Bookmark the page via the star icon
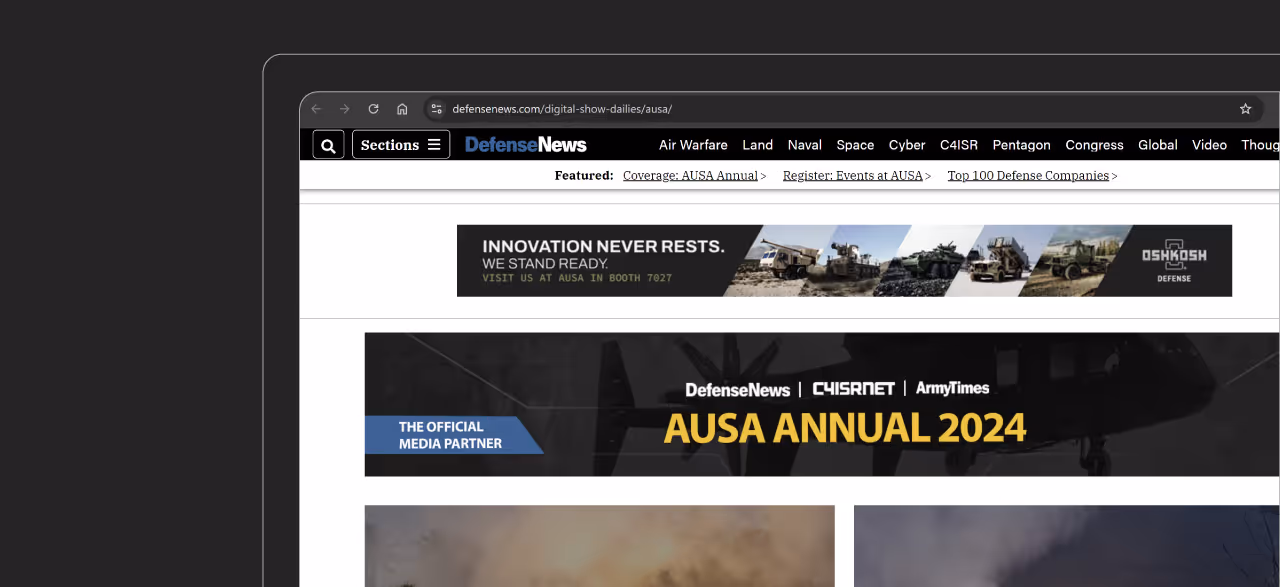Image resolution: width=1280 pixels, height=587 pixels. click(x=1245, y=108)
